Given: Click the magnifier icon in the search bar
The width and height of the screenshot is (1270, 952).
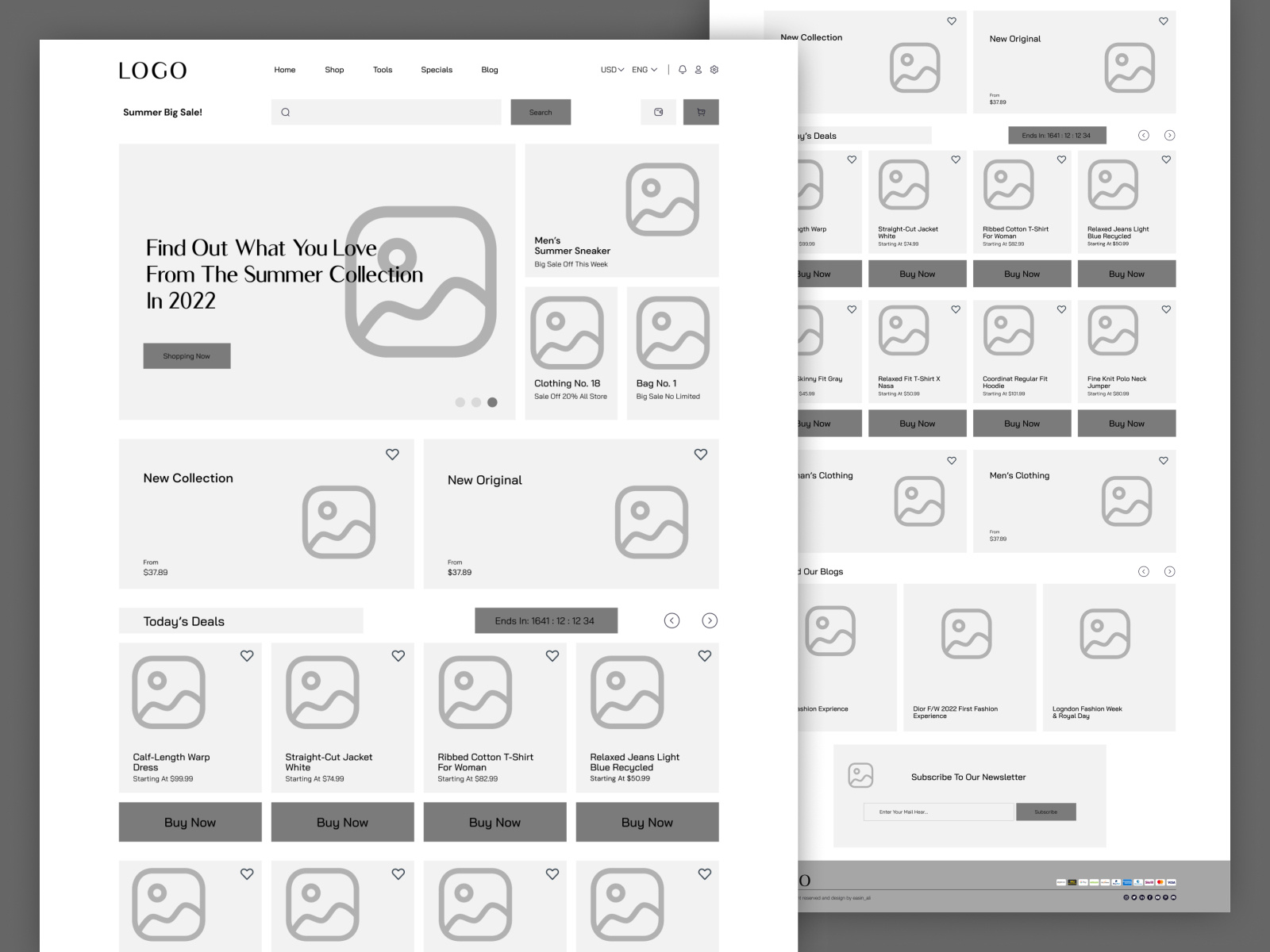Looking at the screenshot, I should [x=284, y=112].
